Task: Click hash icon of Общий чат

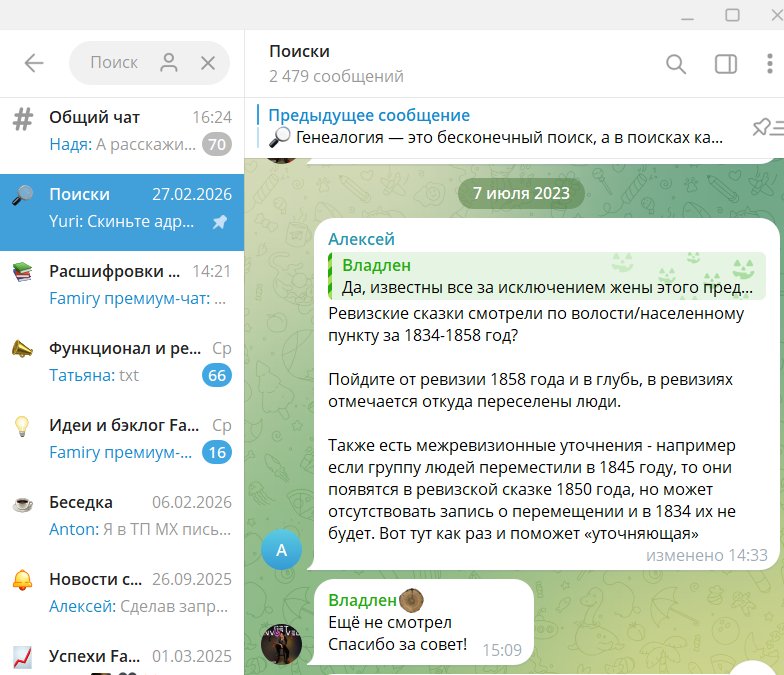Action: [22, 120]
